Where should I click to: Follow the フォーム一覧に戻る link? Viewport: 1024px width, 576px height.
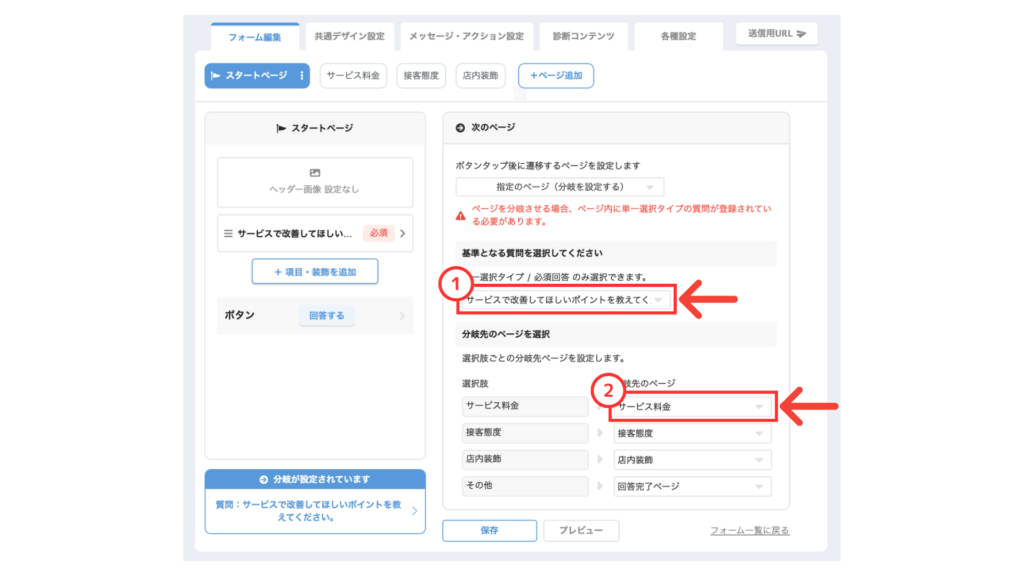click(x=749, y=531)
